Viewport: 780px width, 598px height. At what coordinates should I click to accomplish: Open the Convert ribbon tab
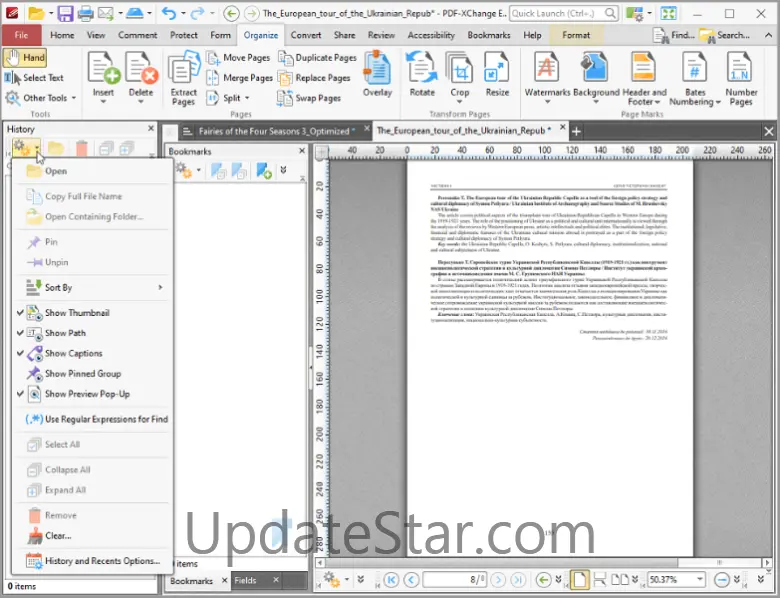[306, 35]
